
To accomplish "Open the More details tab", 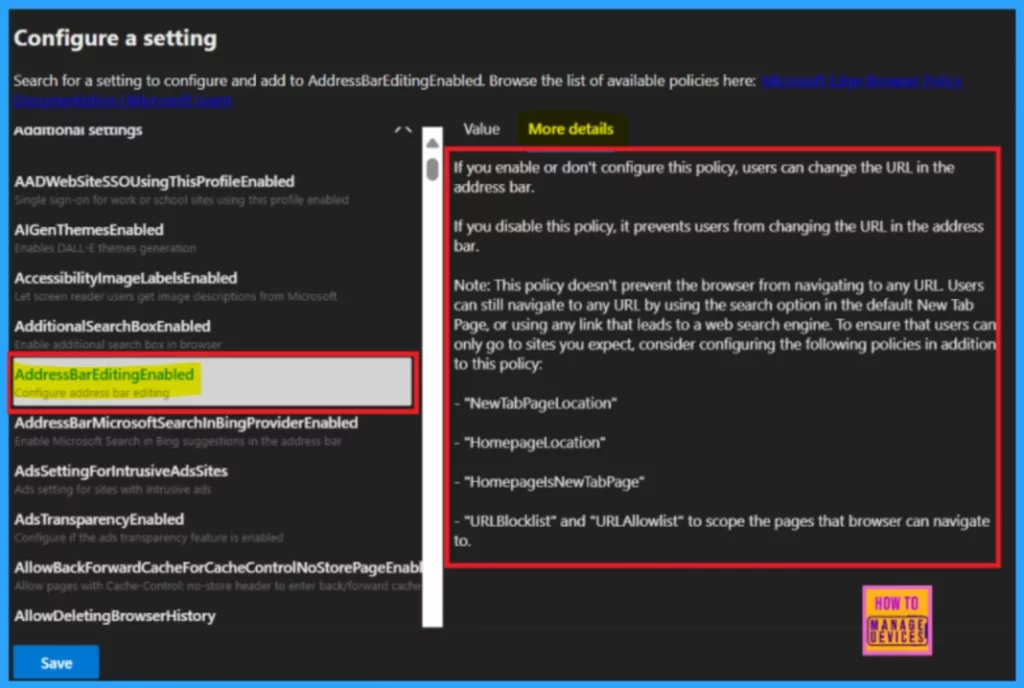I will [x=571, y=129].
